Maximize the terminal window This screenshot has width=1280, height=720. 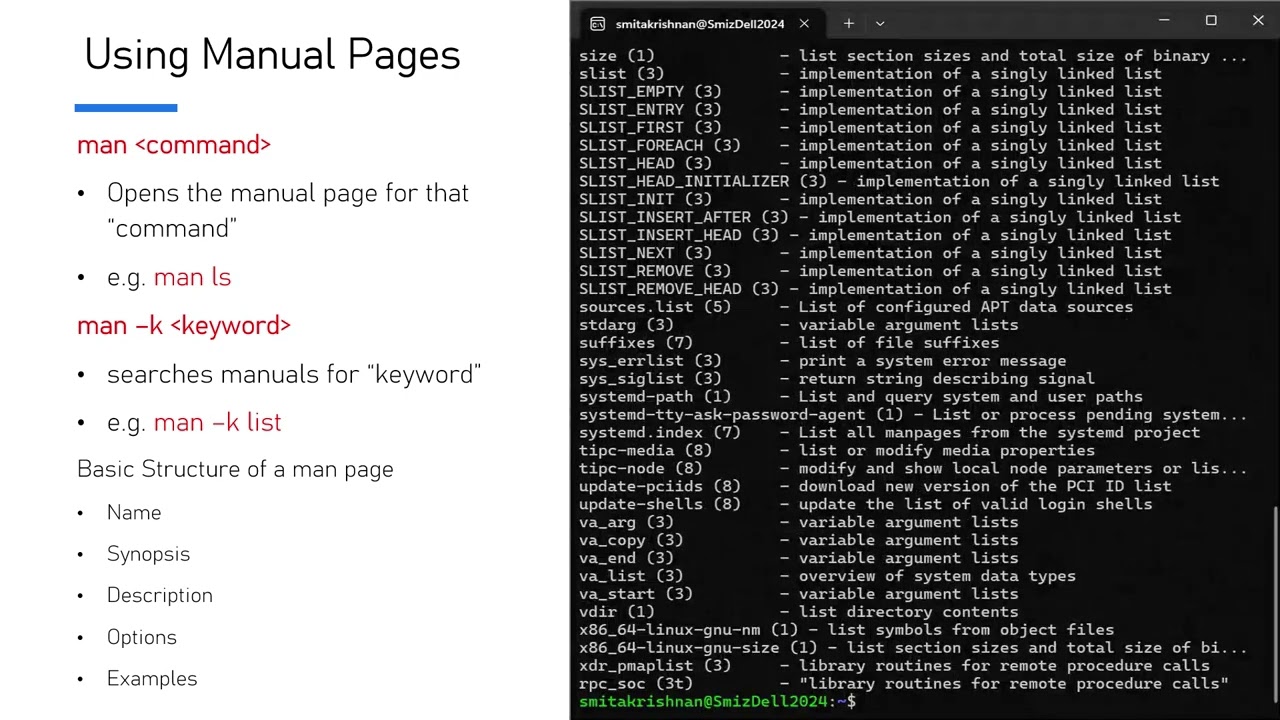(x=1211, y=20)
